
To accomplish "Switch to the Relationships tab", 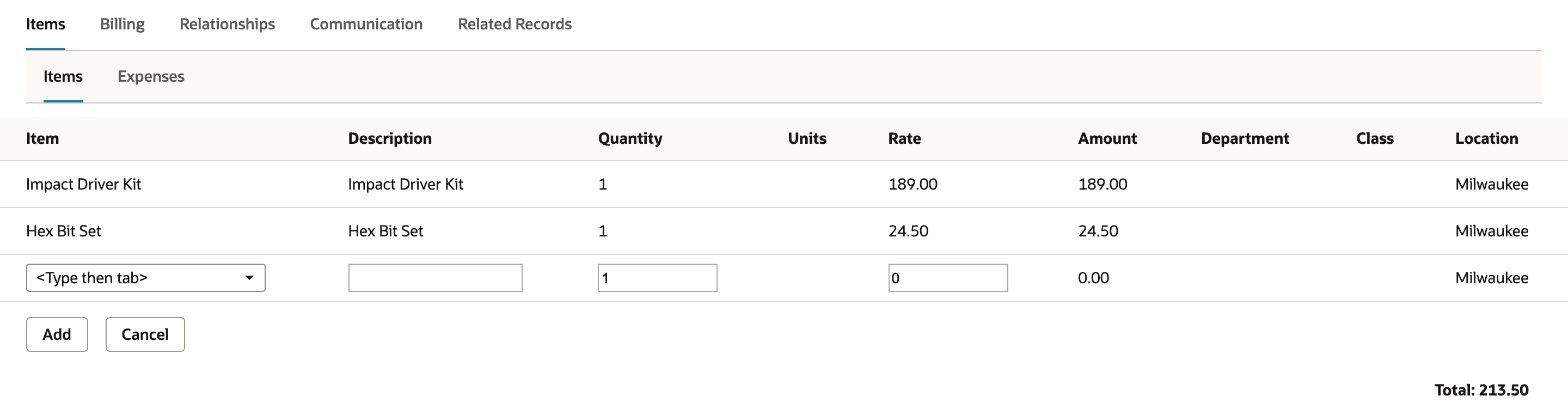I will point(227,25).
